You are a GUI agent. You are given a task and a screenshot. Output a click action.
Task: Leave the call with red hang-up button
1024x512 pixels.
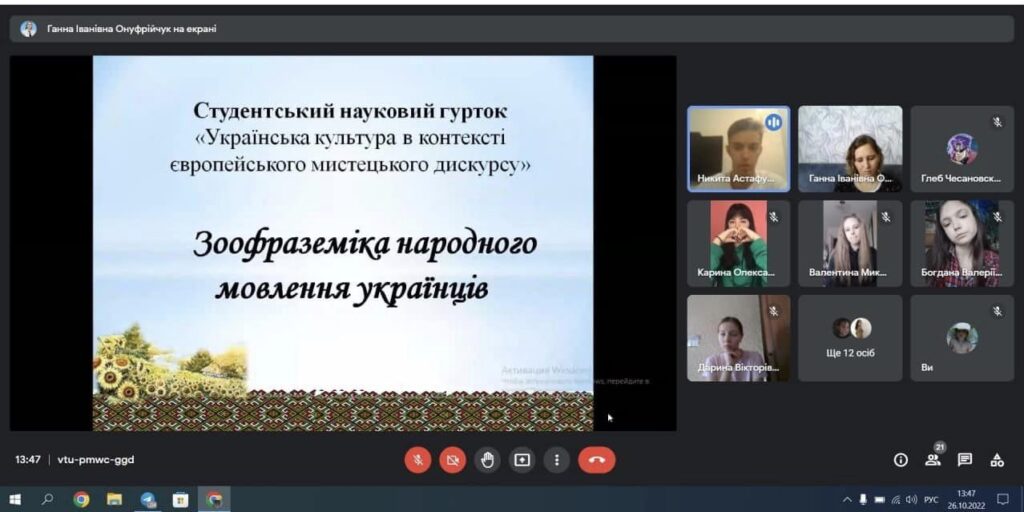597,460
